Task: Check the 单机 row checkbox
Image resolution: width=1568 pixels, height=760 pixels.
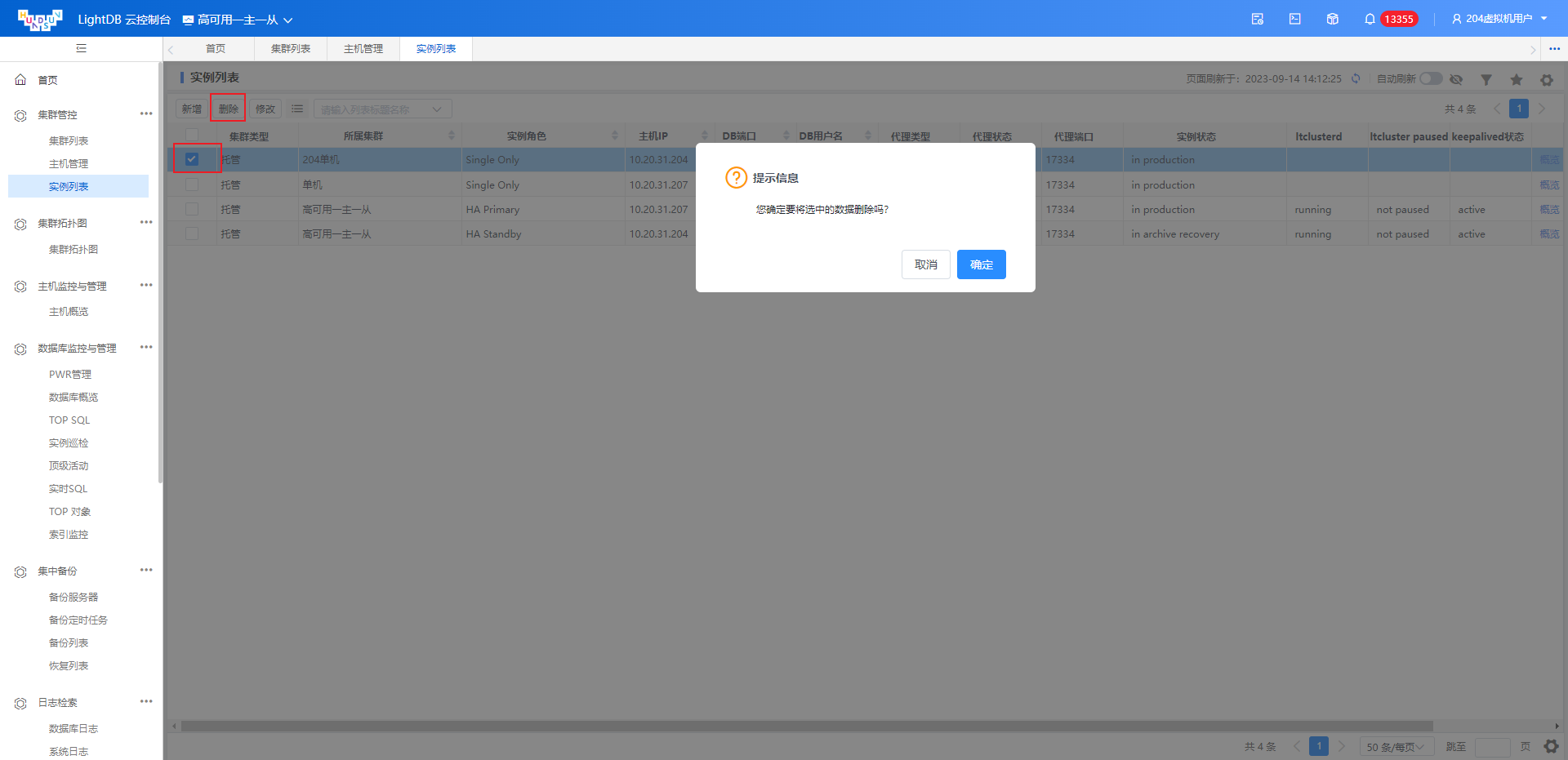Action: click(x=192, y=184)
